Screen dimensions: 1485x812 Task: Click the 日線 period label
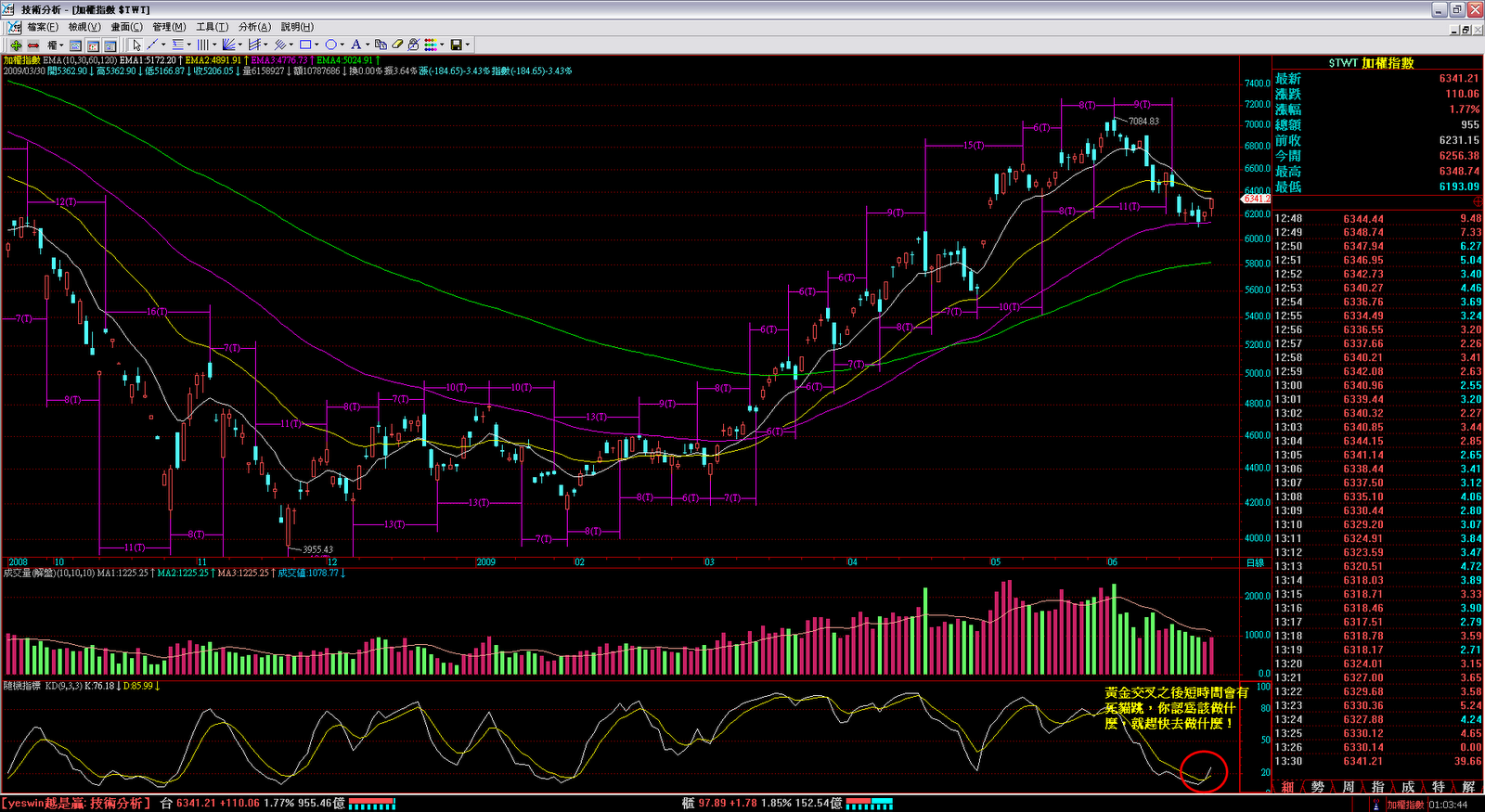1255,562
